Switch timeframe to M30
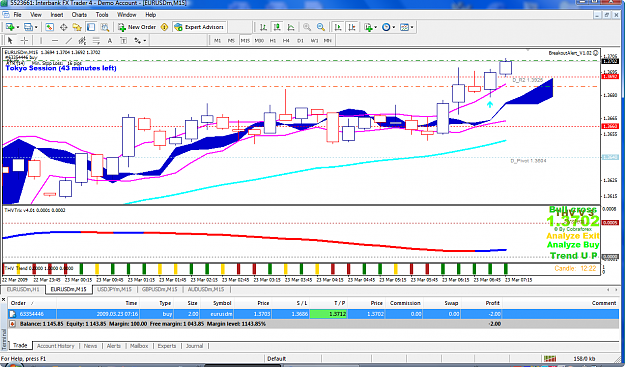This screenshot has width=625, height=367. coord(259,41)
